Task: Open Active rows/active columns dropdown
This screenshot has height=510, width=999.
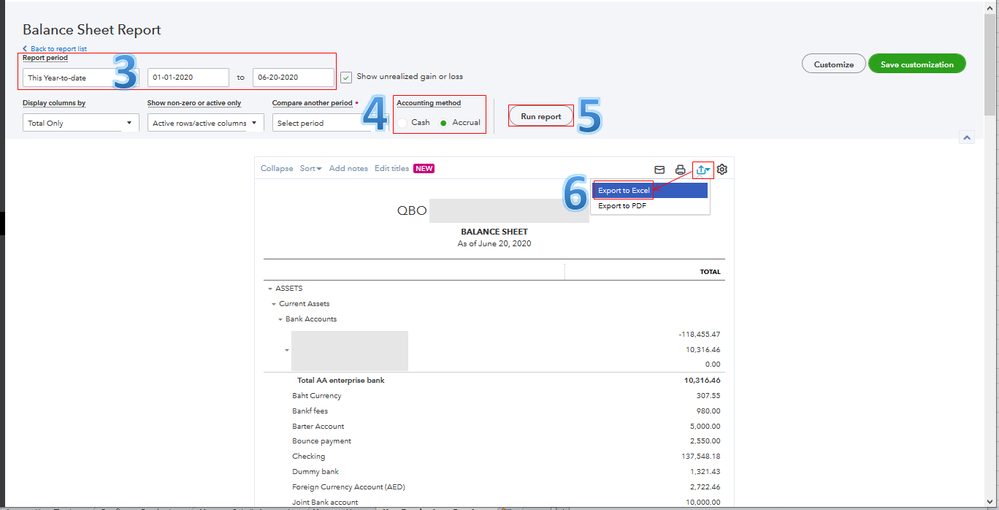Action: tap(205, 122)
